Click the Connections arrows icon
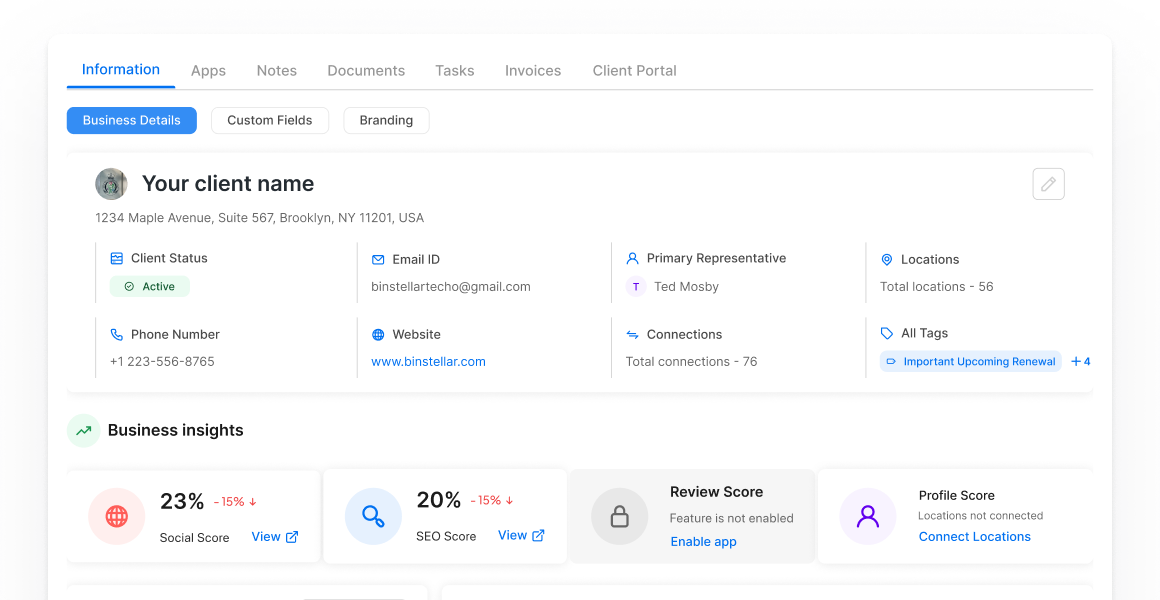 pyautogui.click(x=633, y=334)
